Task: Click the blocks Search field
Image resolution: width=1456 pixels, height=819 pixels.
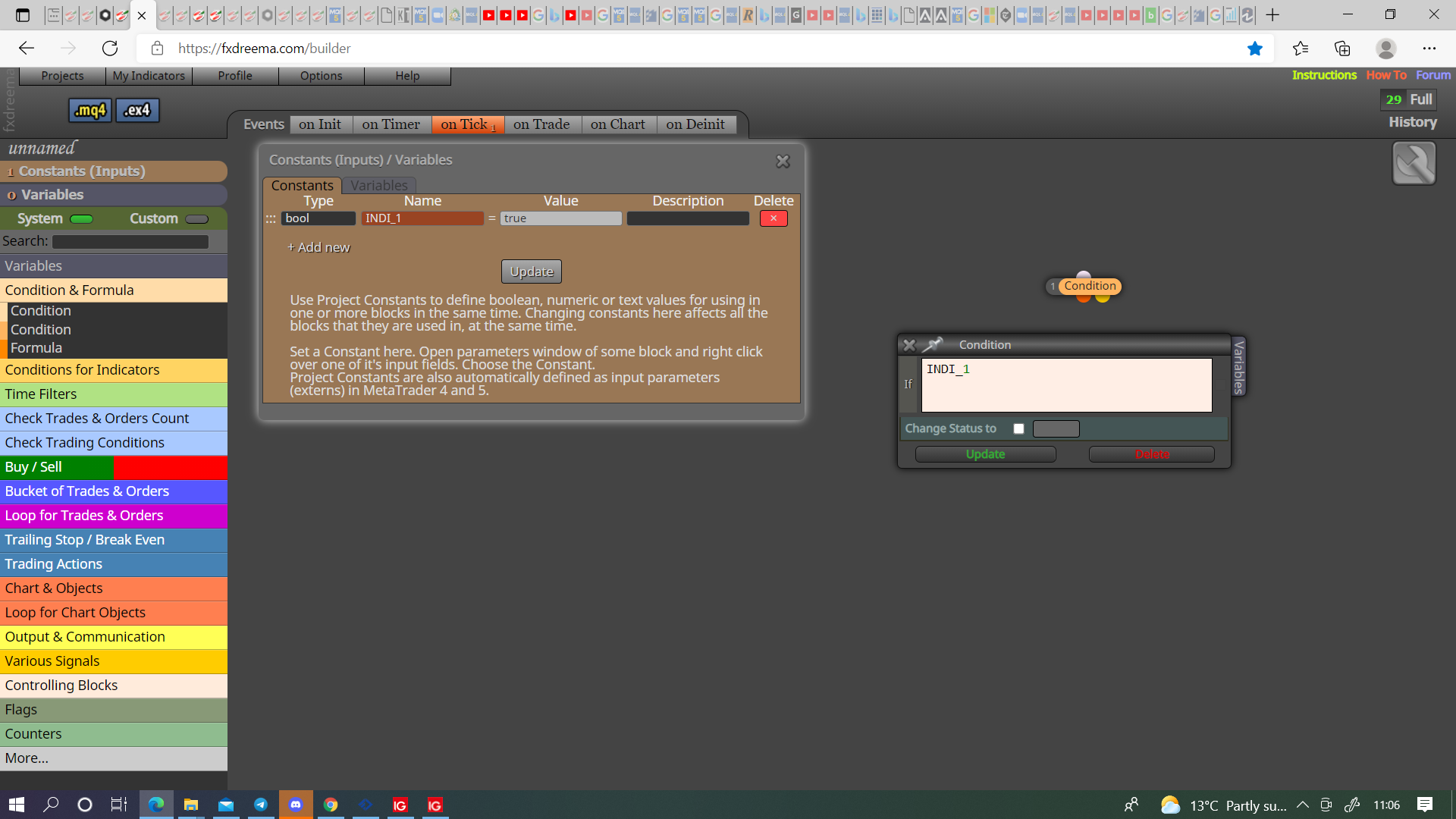Action: 130,242
